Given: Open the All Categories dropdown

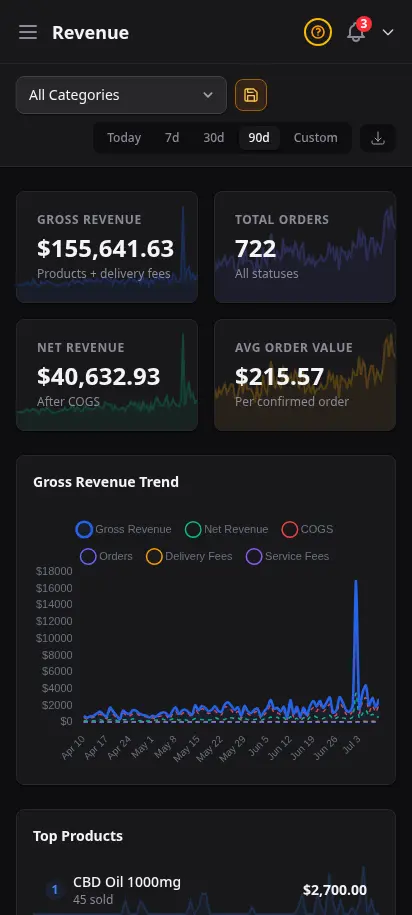Looking at the screenshot, I should (121, 95).
